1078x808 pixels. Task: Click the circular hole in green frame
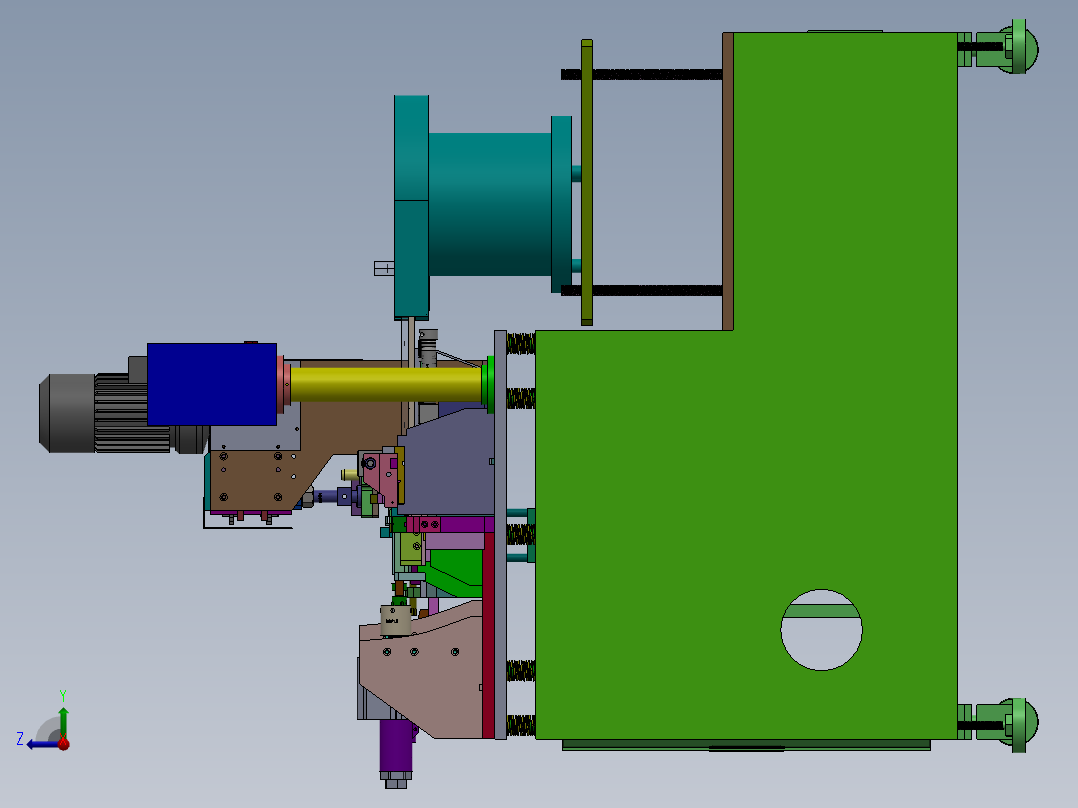click(822, 629)
